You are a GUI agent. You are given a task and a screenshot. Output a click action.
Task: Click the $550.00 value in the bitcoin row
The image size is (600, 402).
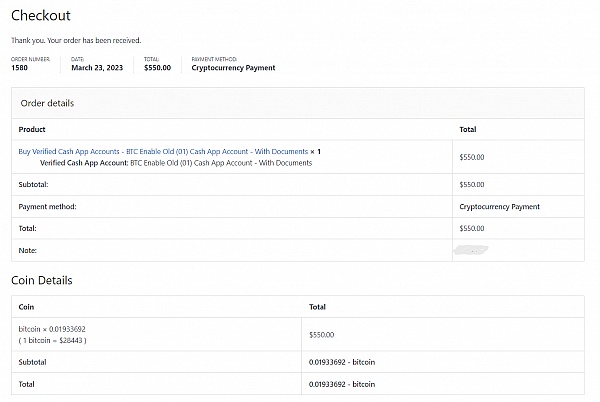(x=321, y=335)
